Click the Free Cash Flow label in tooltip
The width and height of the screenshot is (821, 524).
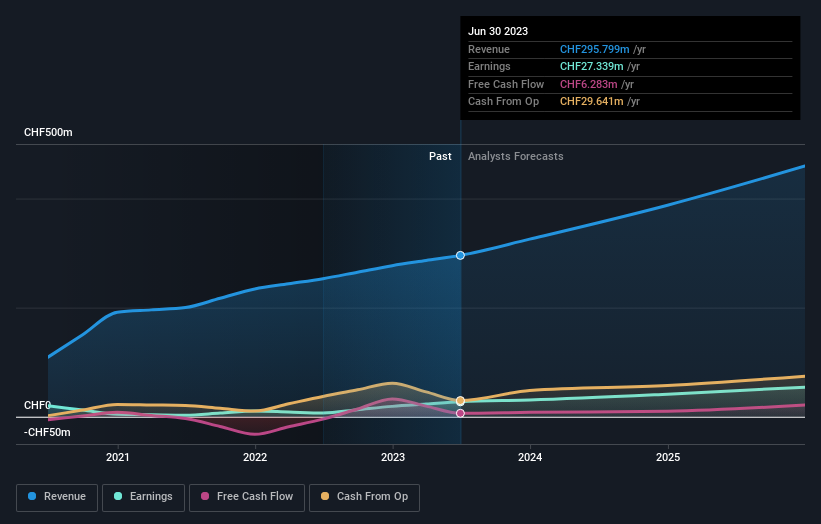tap(506, 84)
